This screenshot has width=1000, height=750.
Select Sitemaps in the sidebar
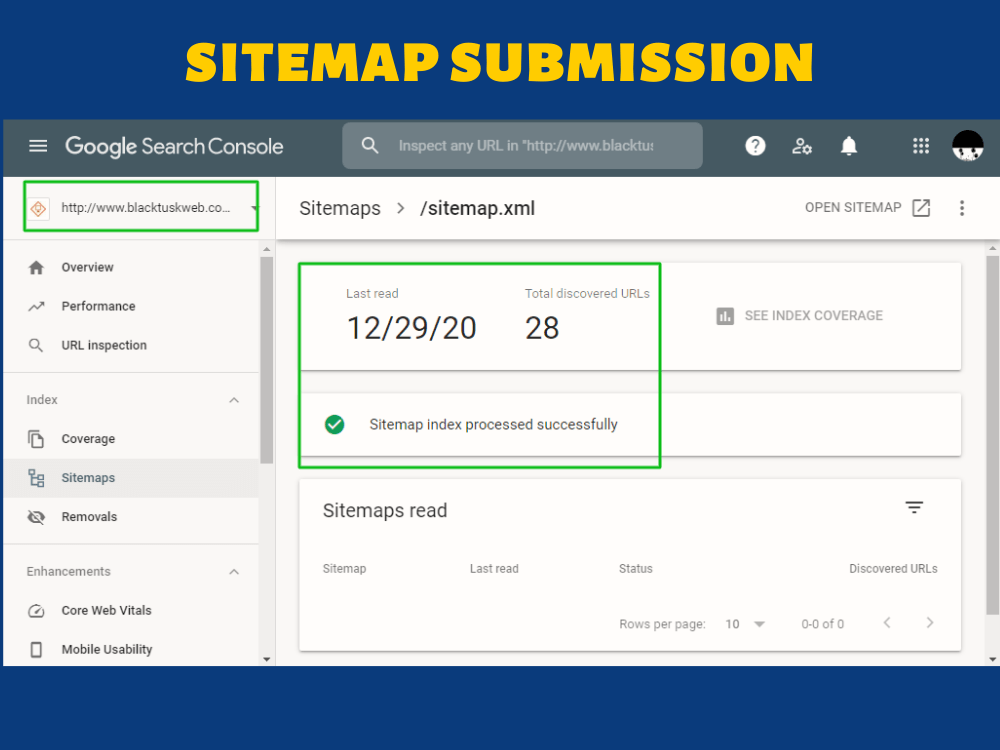(x=131, y=478)
